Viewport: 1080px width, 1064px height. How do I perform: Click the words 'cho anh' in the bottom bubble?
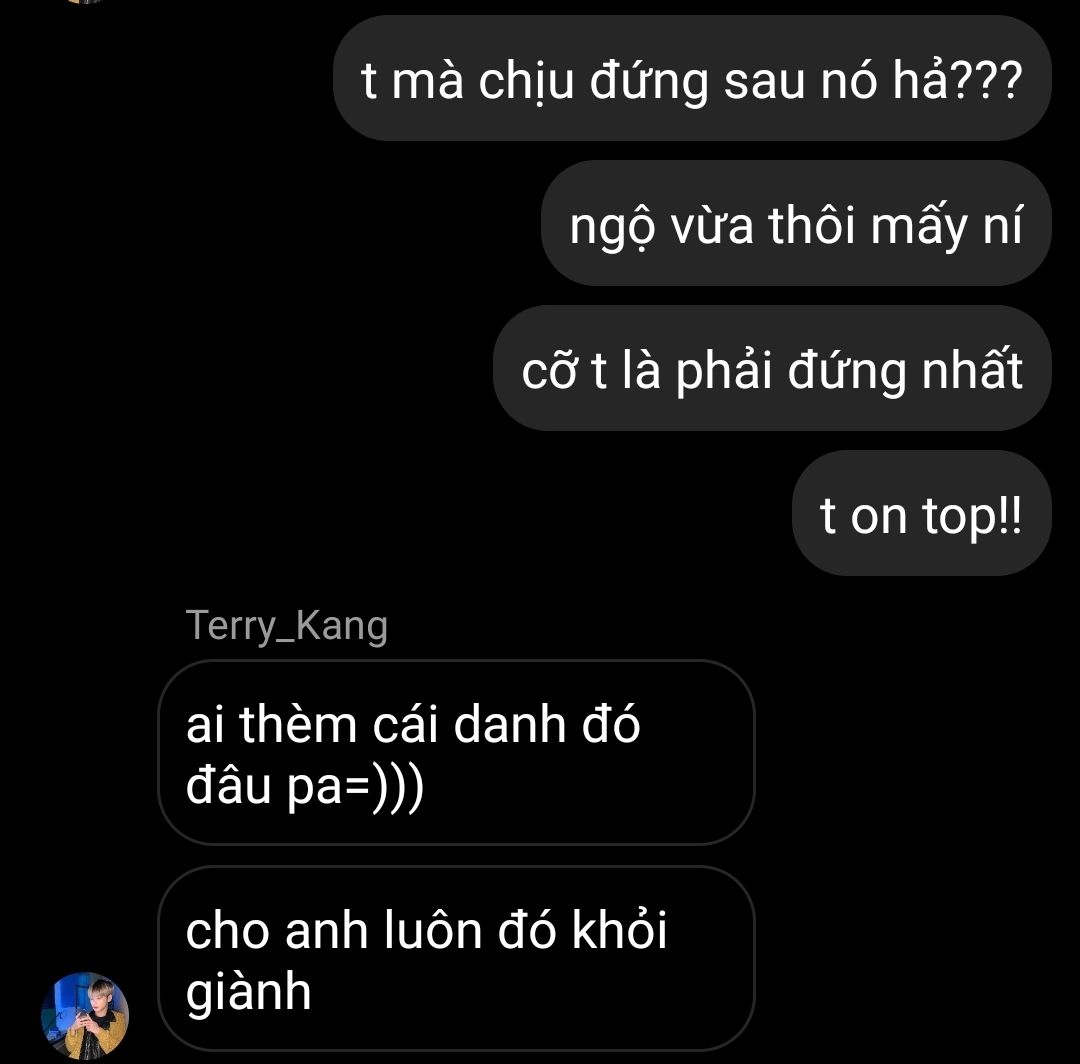tap(276, 930)
